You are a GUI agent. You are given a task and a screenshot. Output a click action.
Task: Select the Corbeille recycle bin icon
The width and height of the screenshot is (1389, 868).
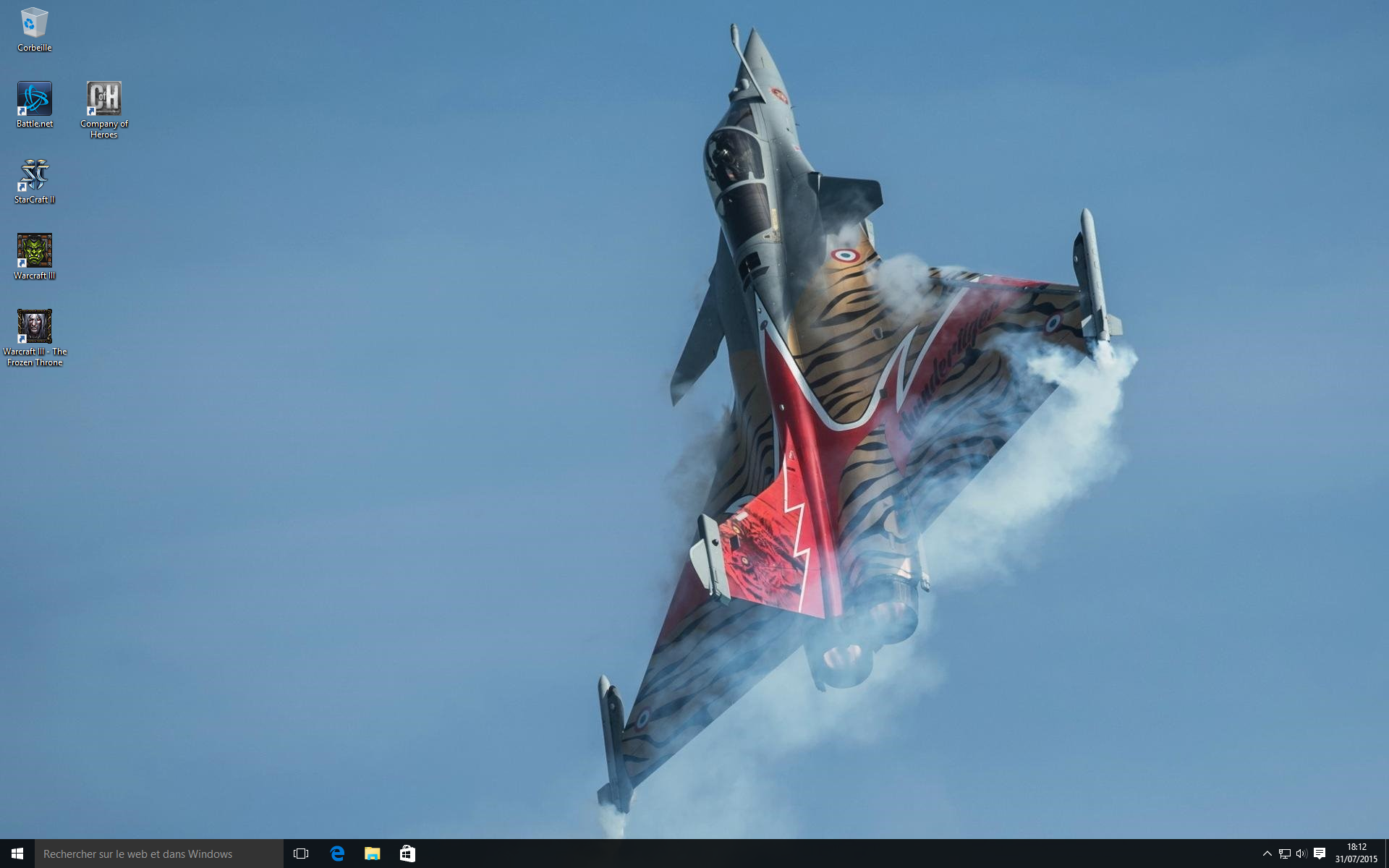pos(34,23)
